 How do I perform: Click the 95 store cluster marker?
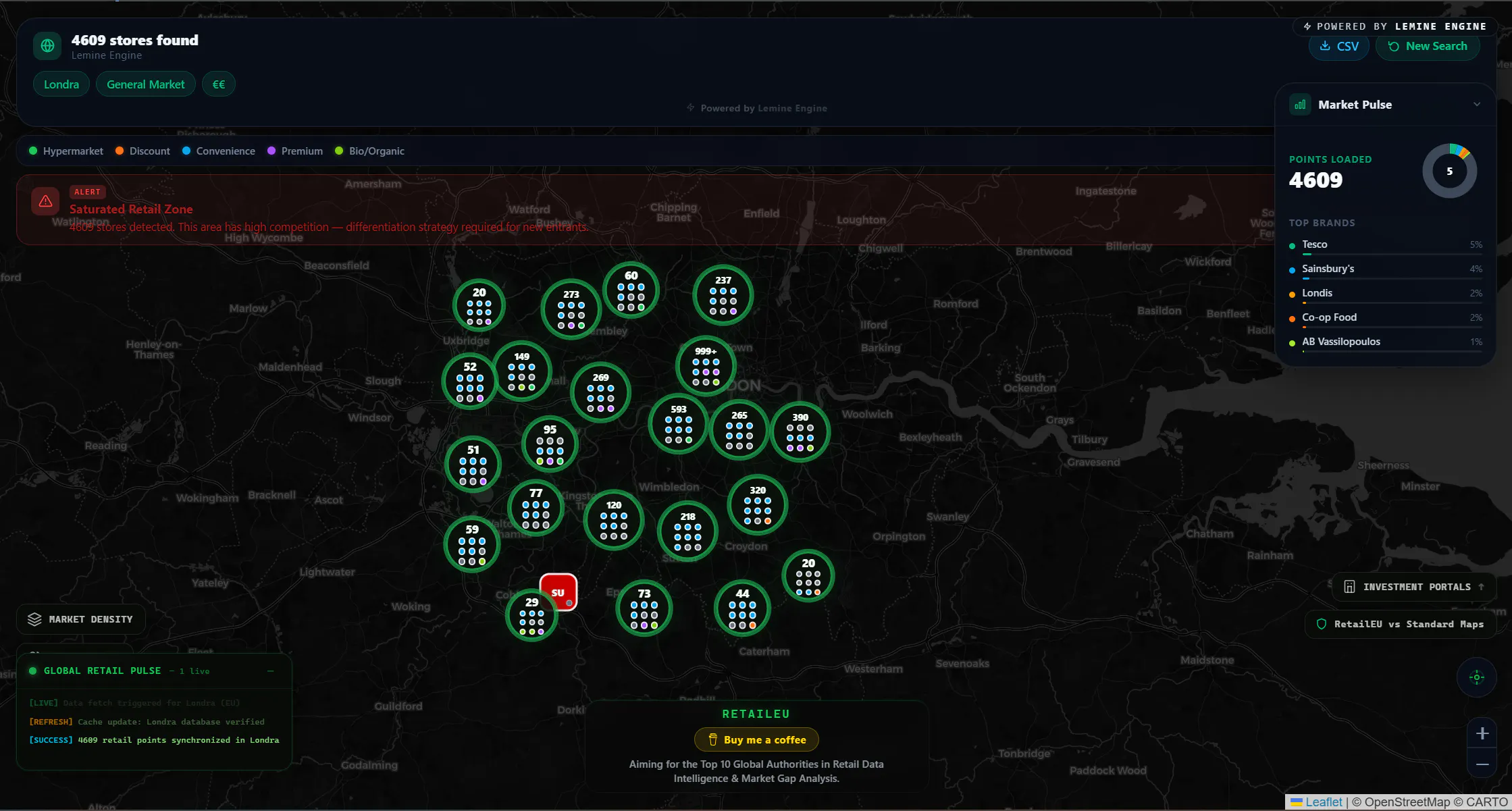pyautogui.click(x=550, y=444)
